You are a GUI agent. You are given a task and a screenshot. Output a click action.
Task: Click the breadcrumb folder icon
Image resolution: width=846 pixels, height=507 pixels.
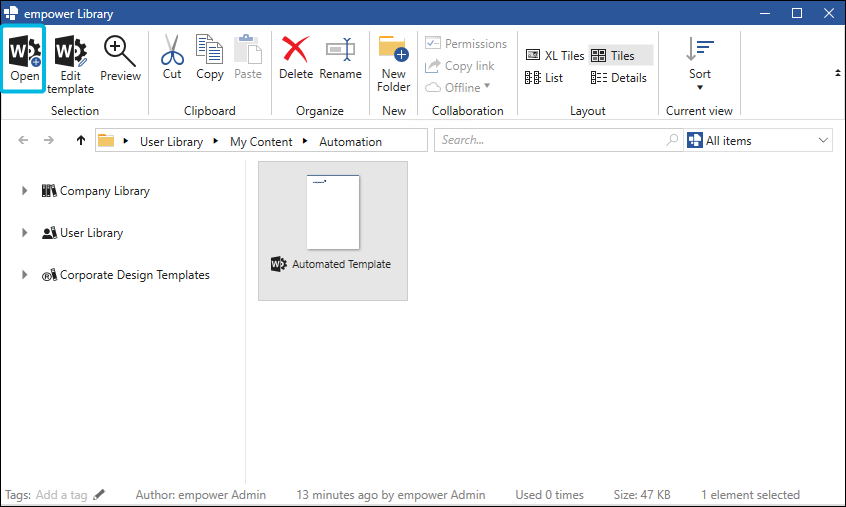106,141
